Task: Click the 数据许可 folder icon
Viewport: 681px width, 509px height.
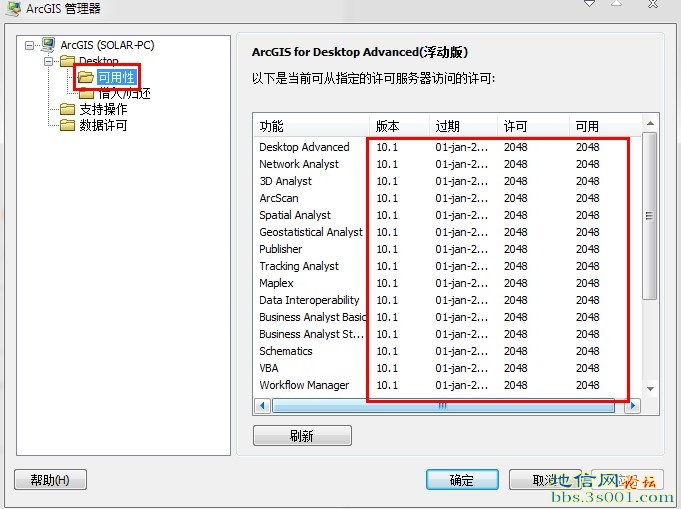Action: (x=67, y=125)
